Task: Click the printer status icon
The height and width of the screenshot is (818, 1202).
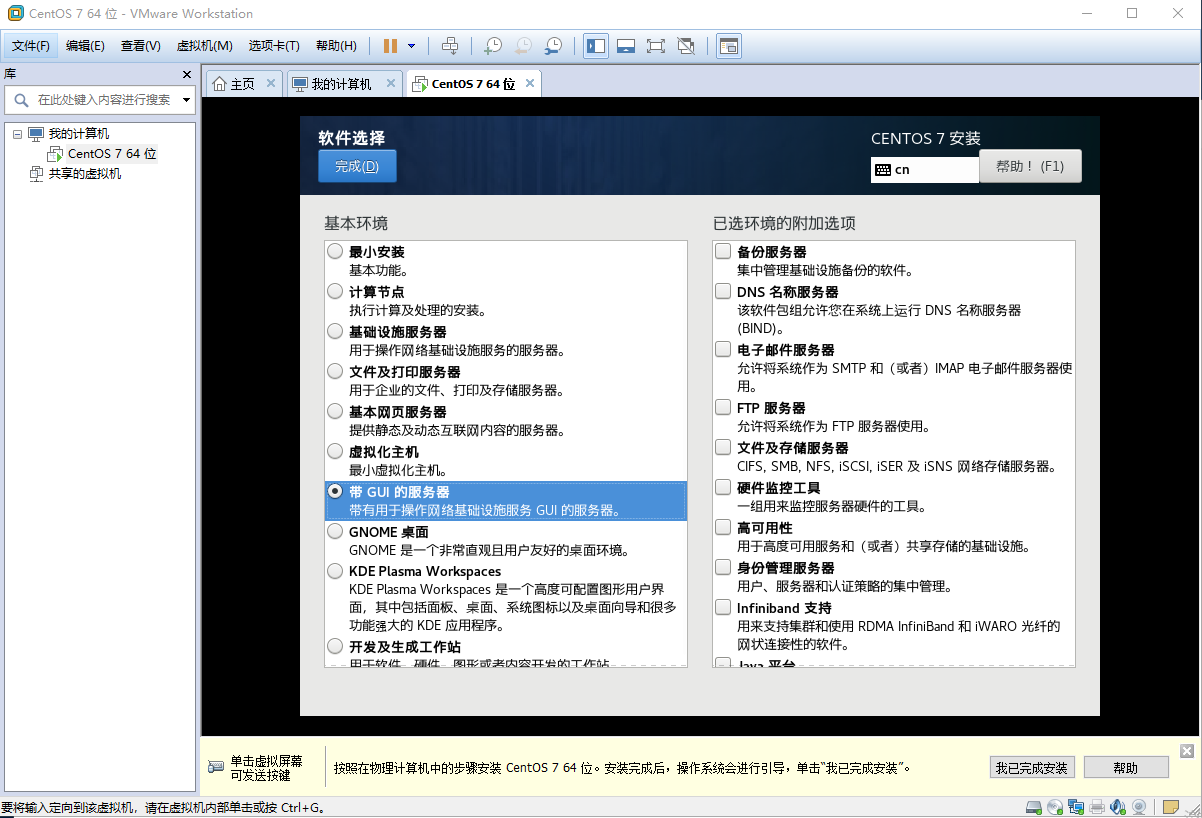Action: click(1097, 807)
